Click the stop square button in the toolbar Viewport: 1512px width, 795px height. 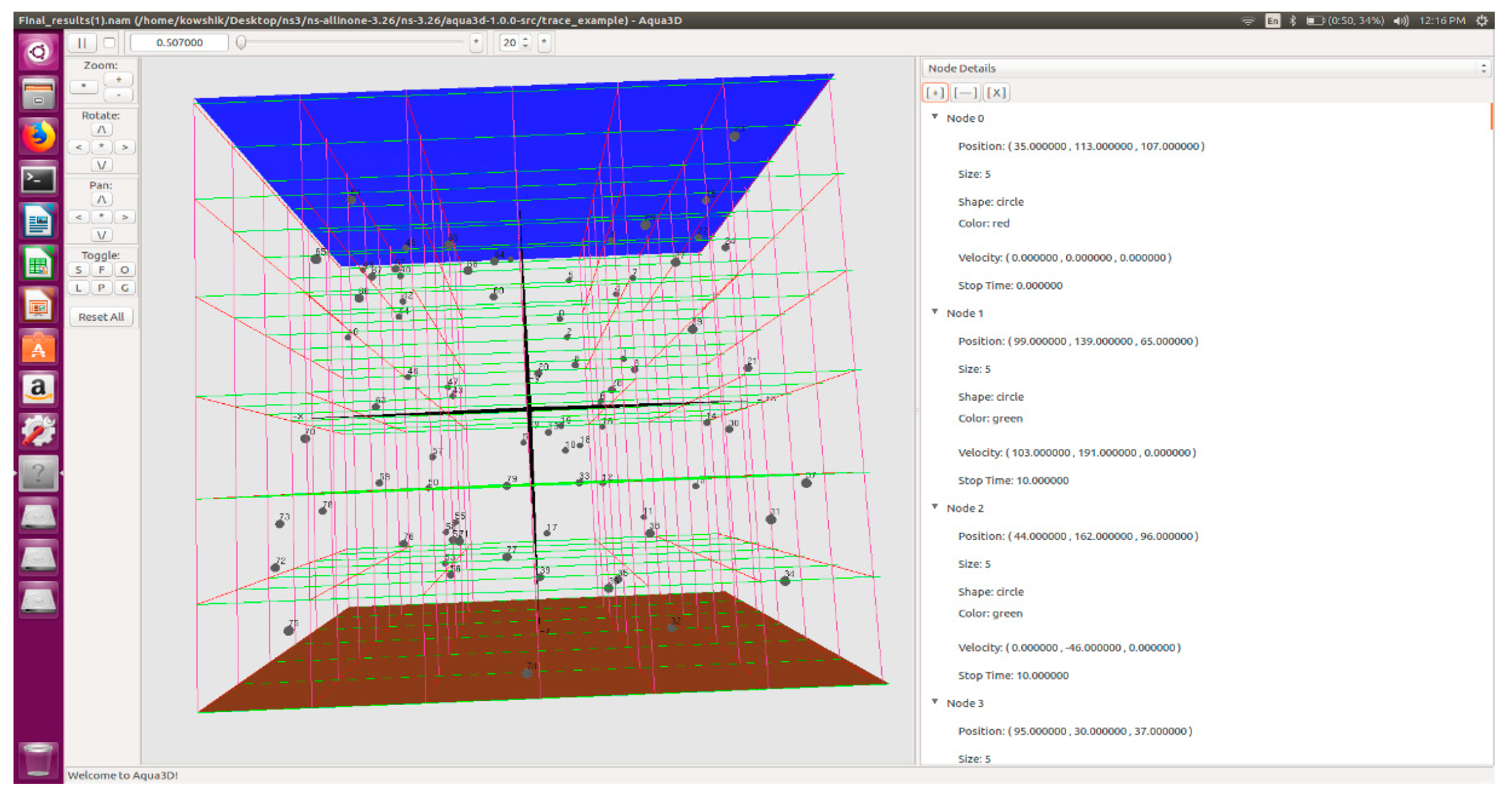[x=109, y=42]
